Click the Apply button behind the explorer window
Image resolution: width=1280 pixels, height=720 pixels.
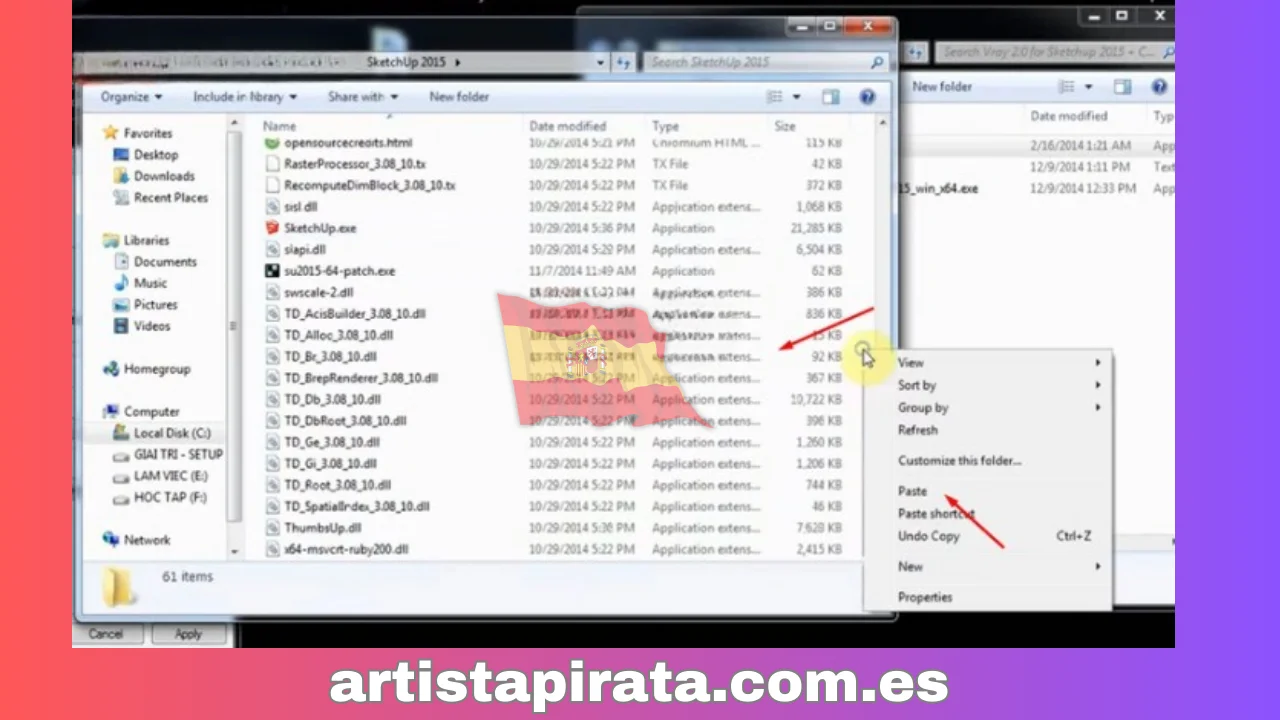tap(188, 634)
